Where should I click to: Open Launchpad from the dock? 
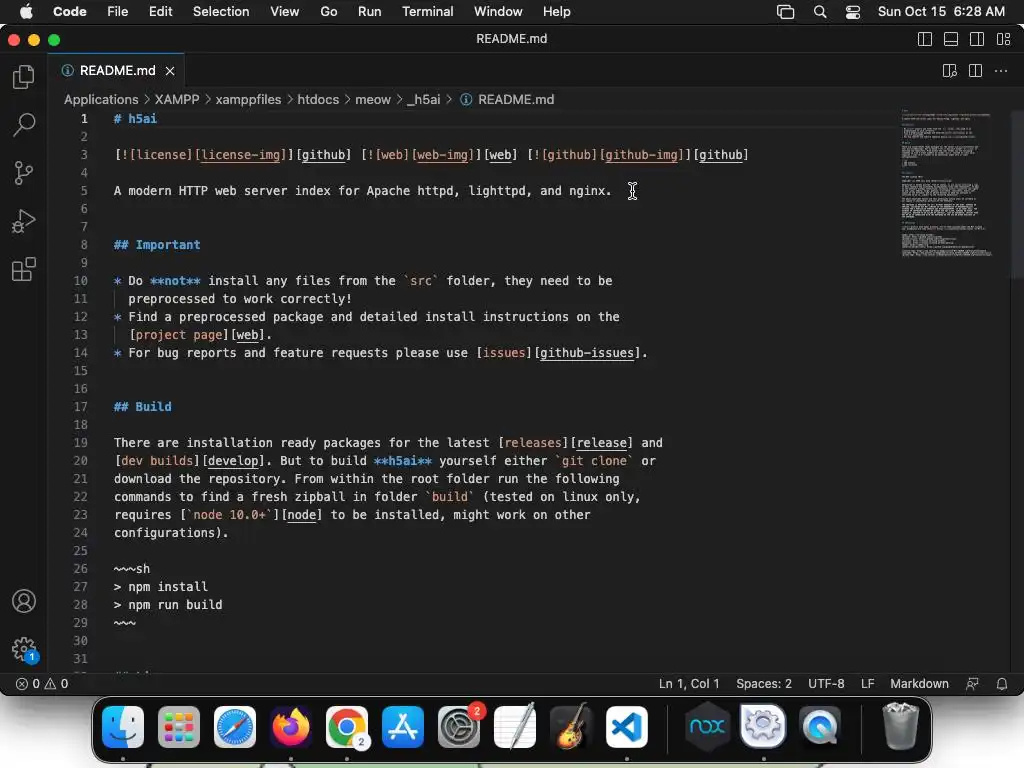click(x=179, y=727)
